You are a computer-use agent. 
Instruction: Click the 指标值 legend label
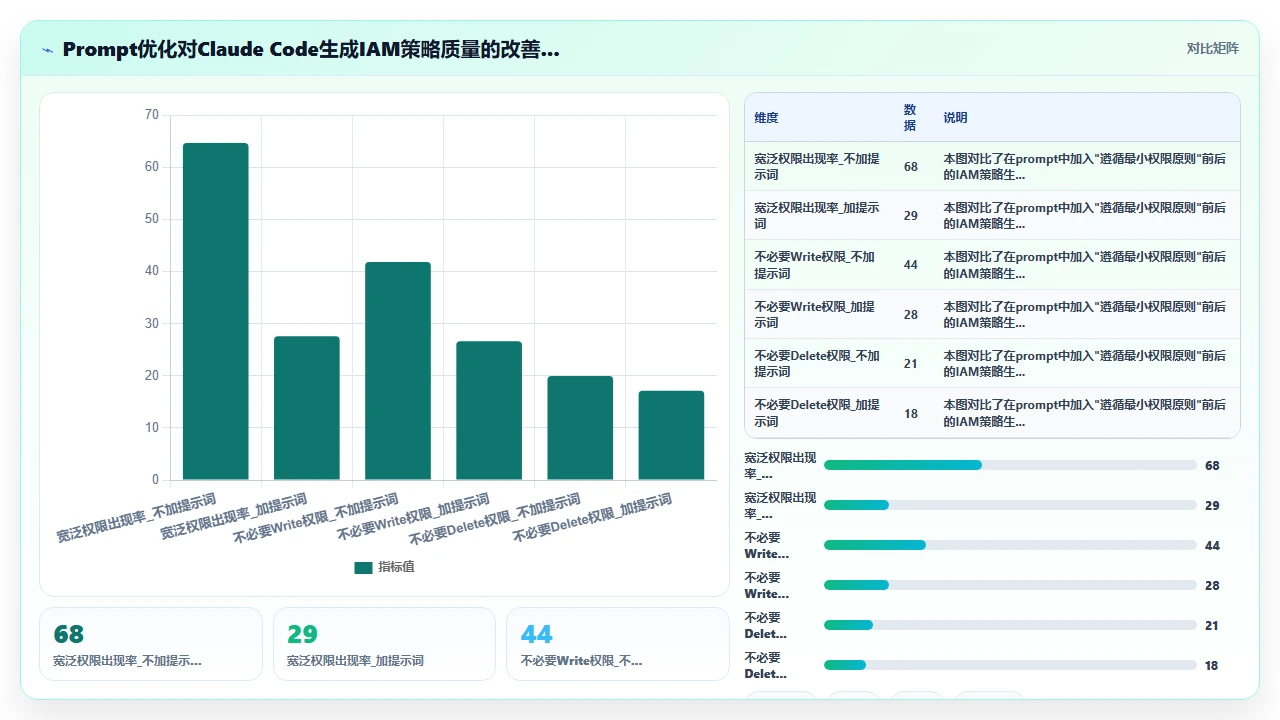[396, 567]
